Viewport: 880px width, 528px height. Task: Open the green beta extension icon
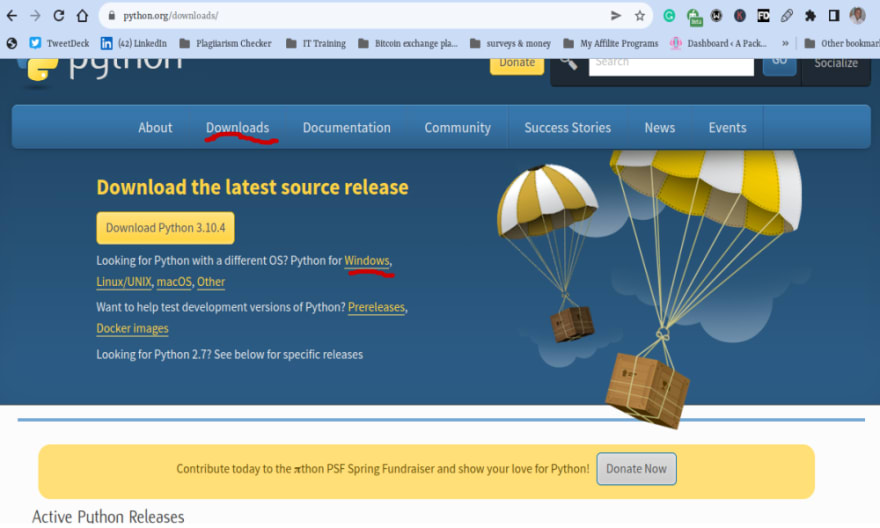(694, 17)
